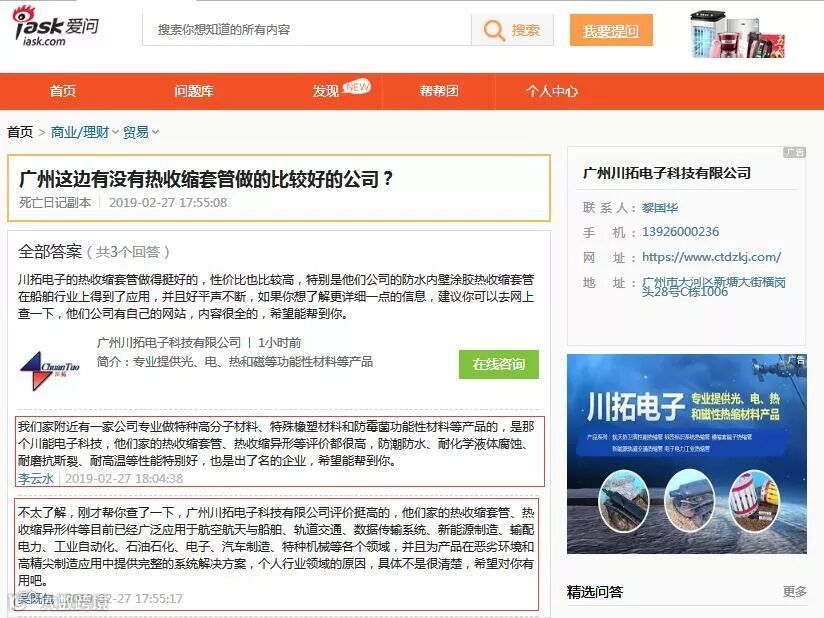This screenshot has height=618, width=824.
Task: Click the NEW badge beside 发现
Action: (357, 87)
